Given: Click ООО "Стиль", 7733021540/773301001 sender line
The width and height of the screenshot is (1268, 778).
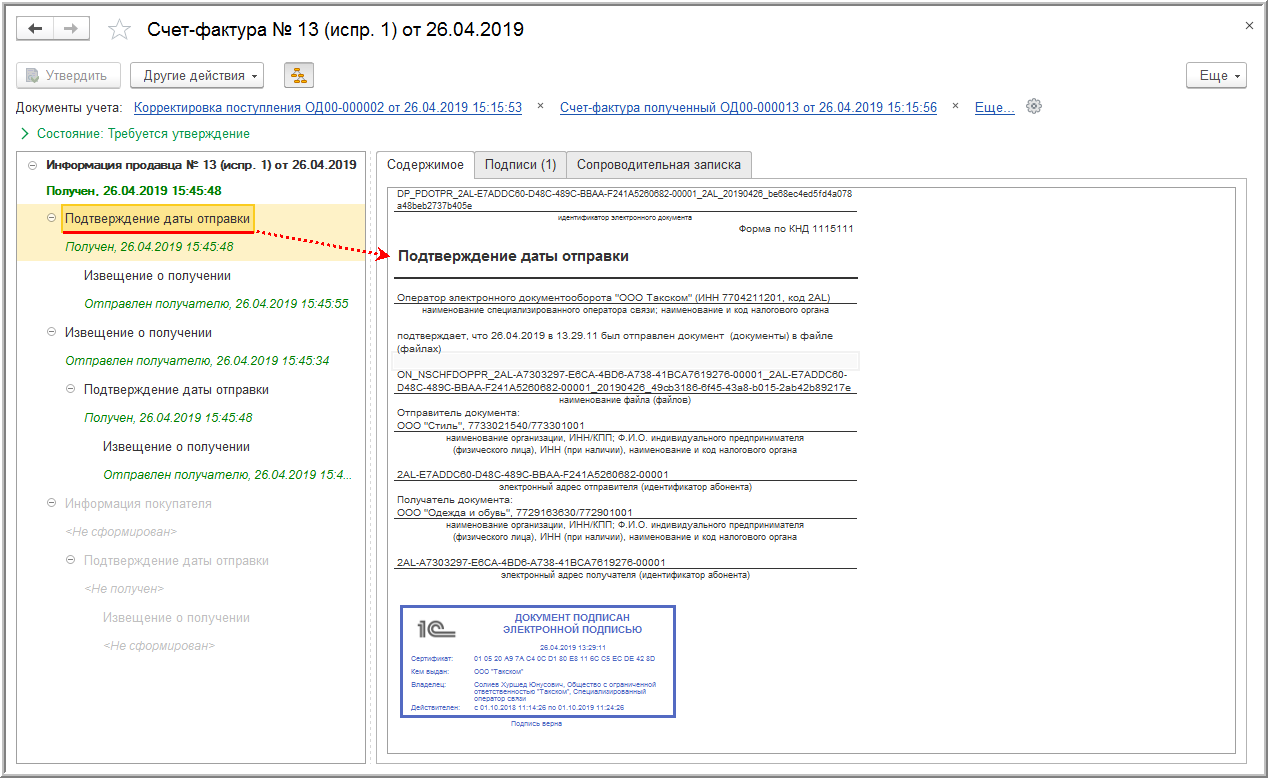Looking at the screenshot, I should click(x=491, y=425).
